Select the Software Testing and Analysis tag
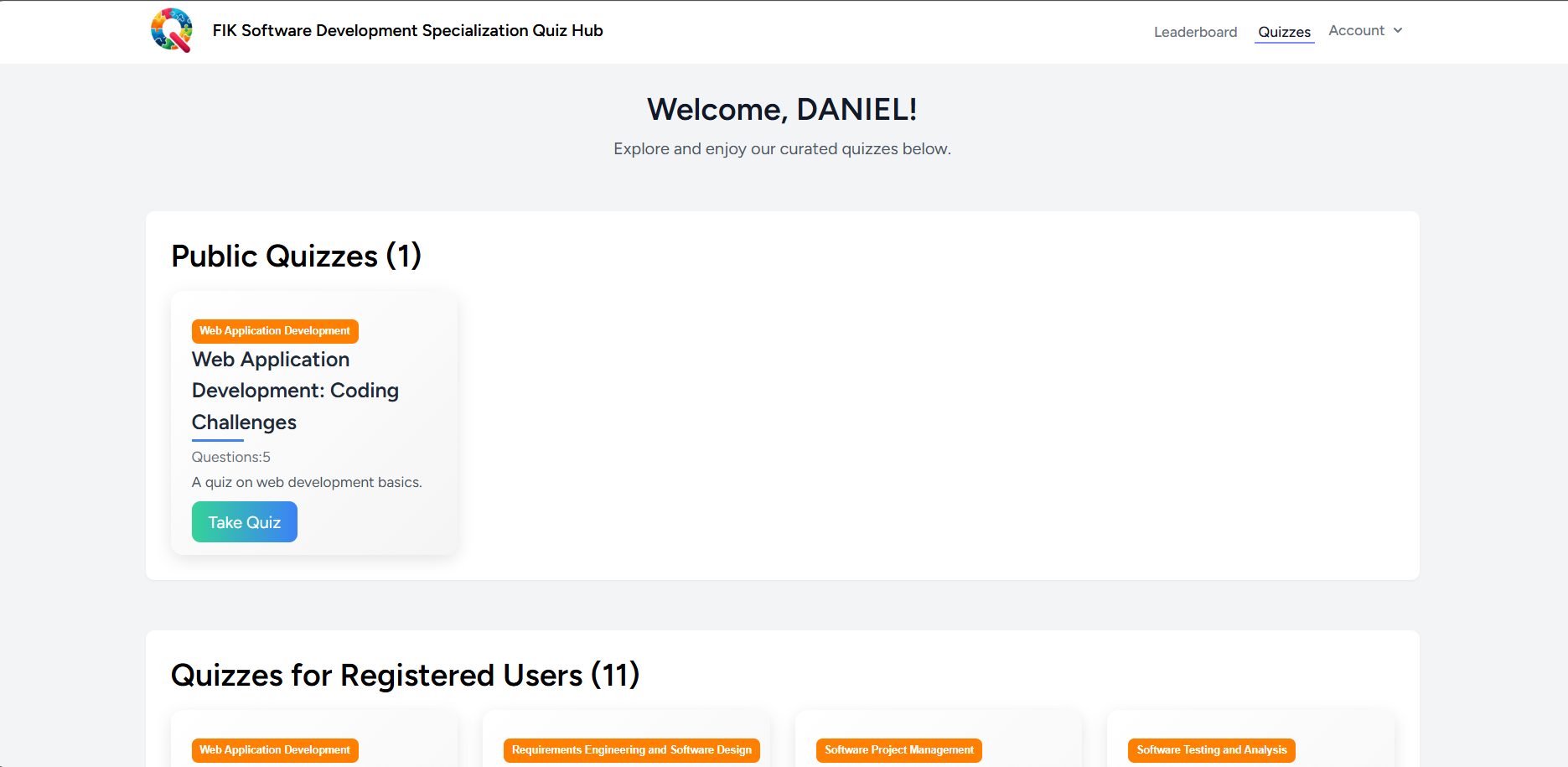The image size is (1568, 767). pos(1211,750)
